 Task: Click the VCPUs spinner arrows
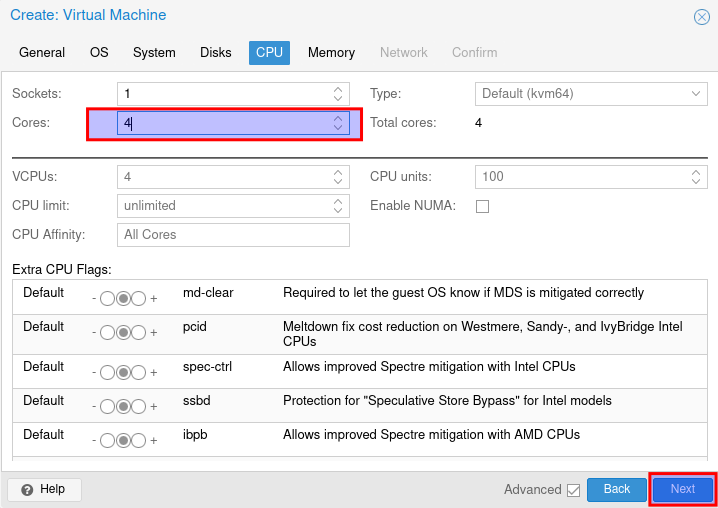[338, 177]
